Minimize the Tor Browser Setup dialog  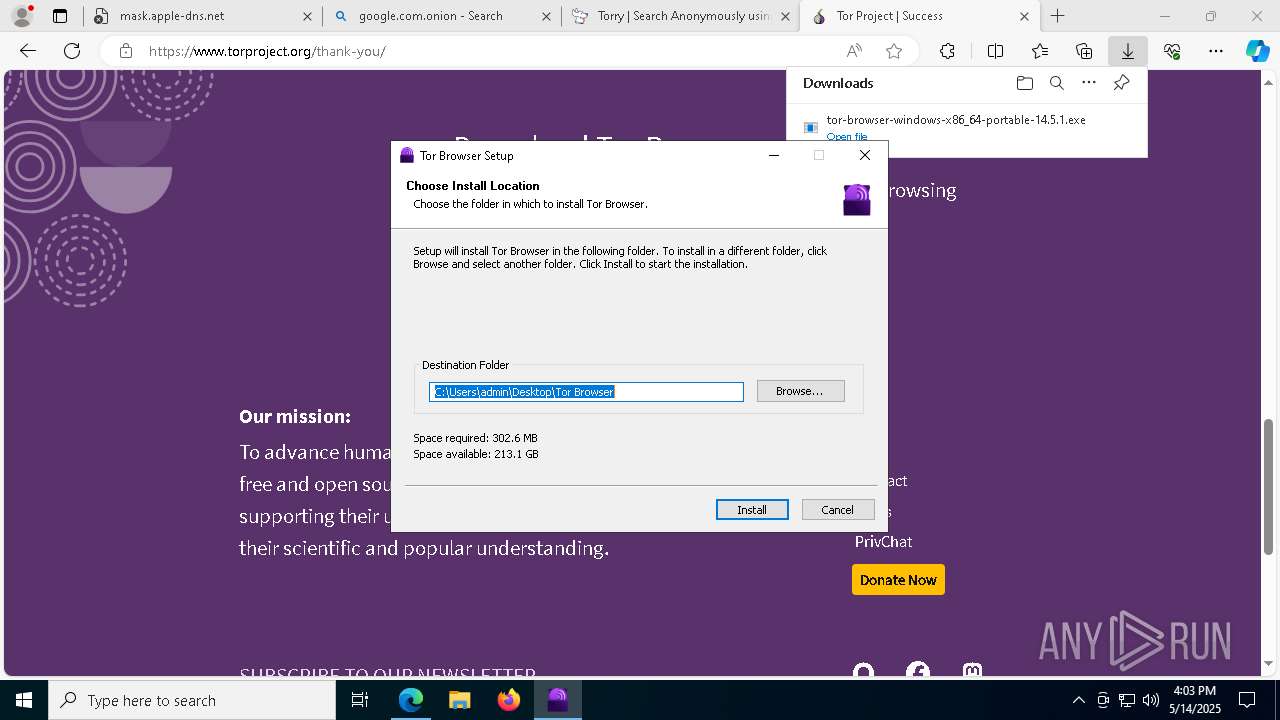(774, 155)
